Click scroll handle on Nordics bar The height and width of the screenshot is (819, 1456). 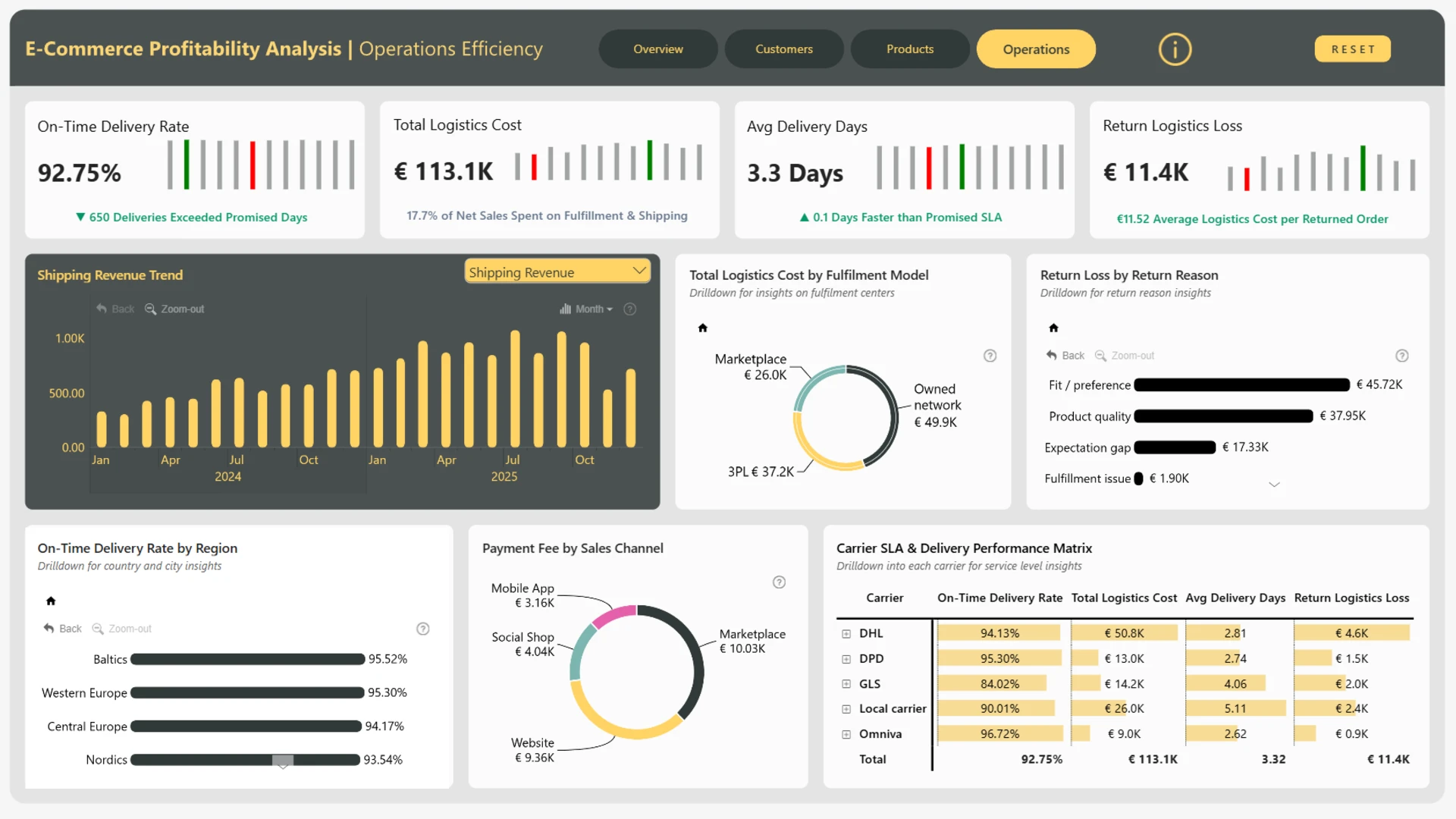click(x=283, y=760)
